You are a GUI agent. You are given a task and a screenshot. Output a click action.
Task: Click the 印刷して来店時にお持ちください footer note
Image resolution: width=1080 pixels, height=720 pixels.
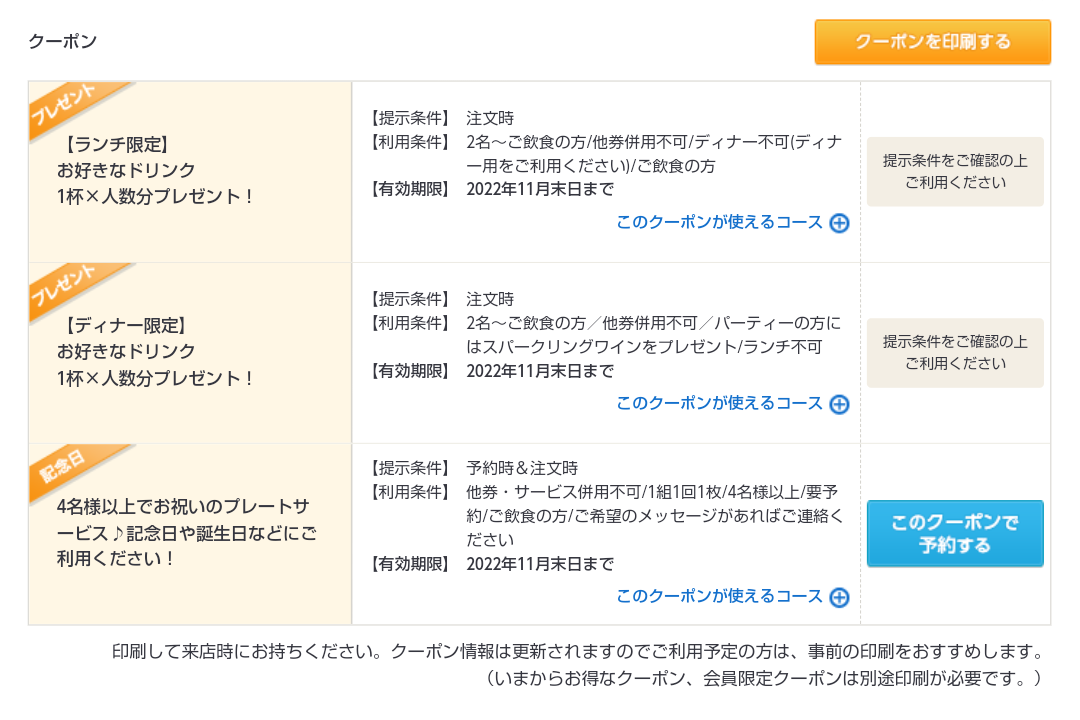577,652
